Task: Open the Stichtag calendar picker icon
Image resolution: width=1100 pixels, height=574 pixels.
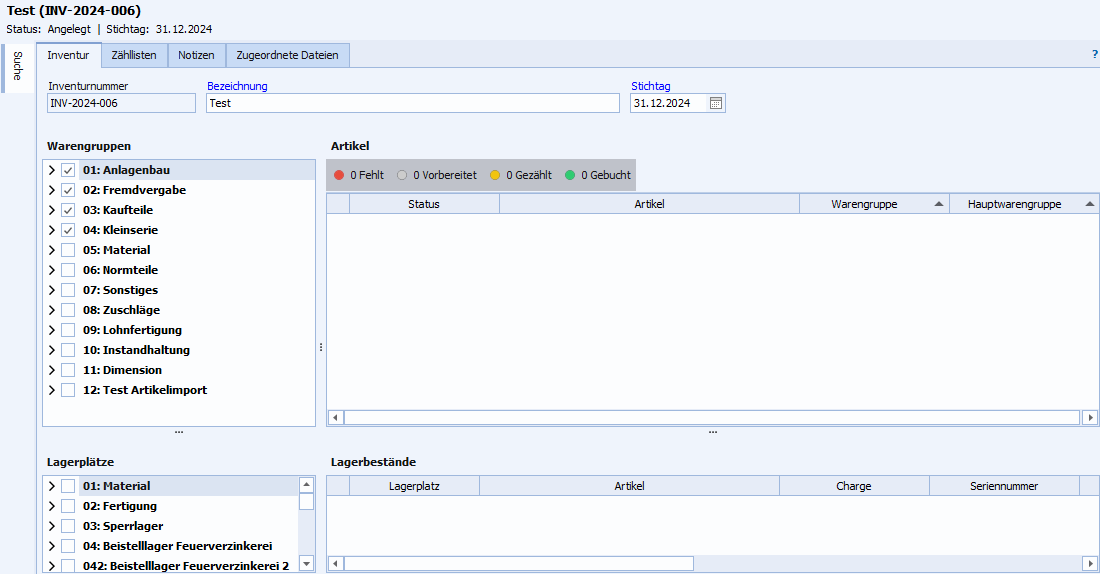Action: [x=716, y=103]
